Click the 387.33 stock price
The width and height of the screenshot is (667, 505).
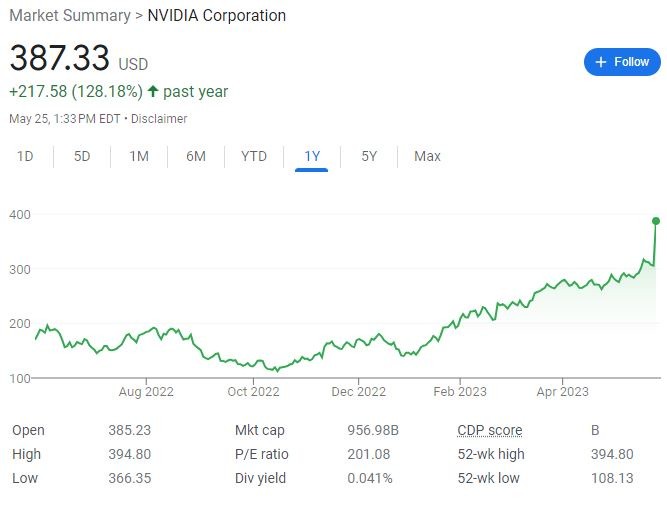click(60, 58)
